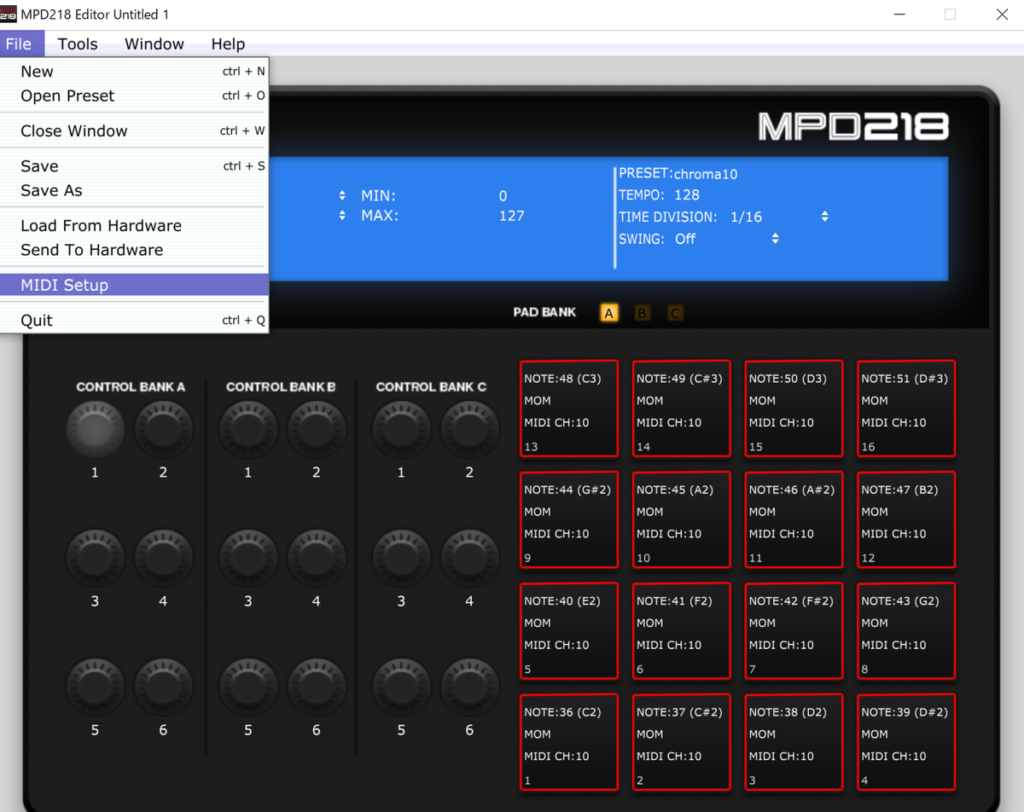The height and width of the screenshot is (812, 1024).
Task: Select pad 14 NOTE:49 (C#3)
Action: pos(681,408)
